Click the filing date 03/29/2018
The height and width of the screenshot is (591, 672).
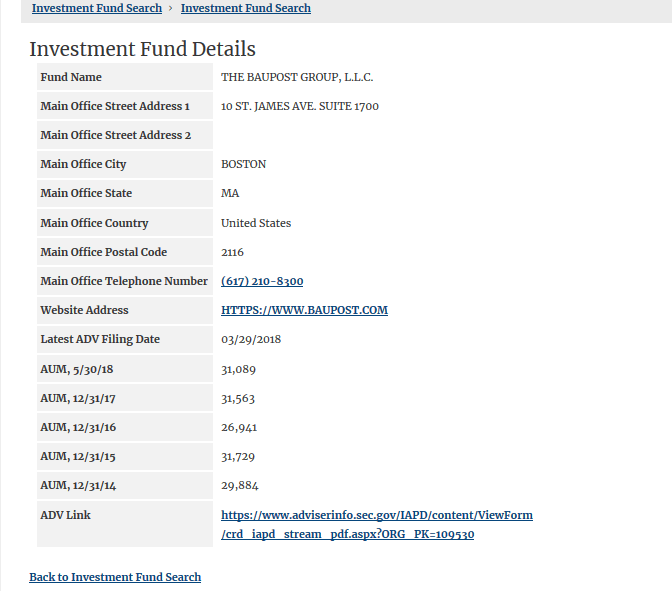click(251, 339)
